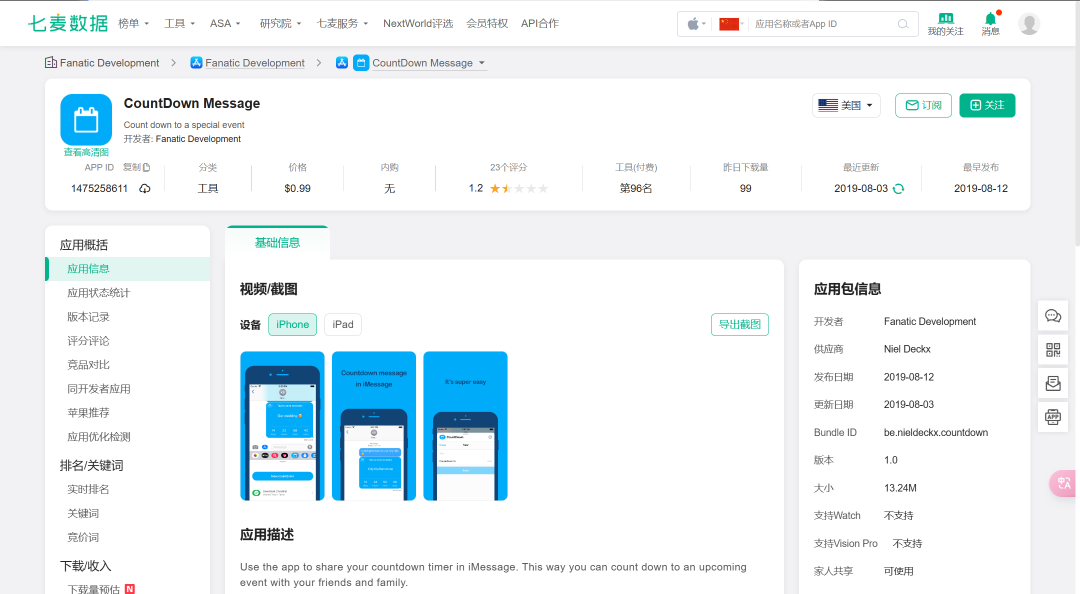Select the 基础信息 tab
Viewport: 1080px width, 594px height.
[278, 243]
